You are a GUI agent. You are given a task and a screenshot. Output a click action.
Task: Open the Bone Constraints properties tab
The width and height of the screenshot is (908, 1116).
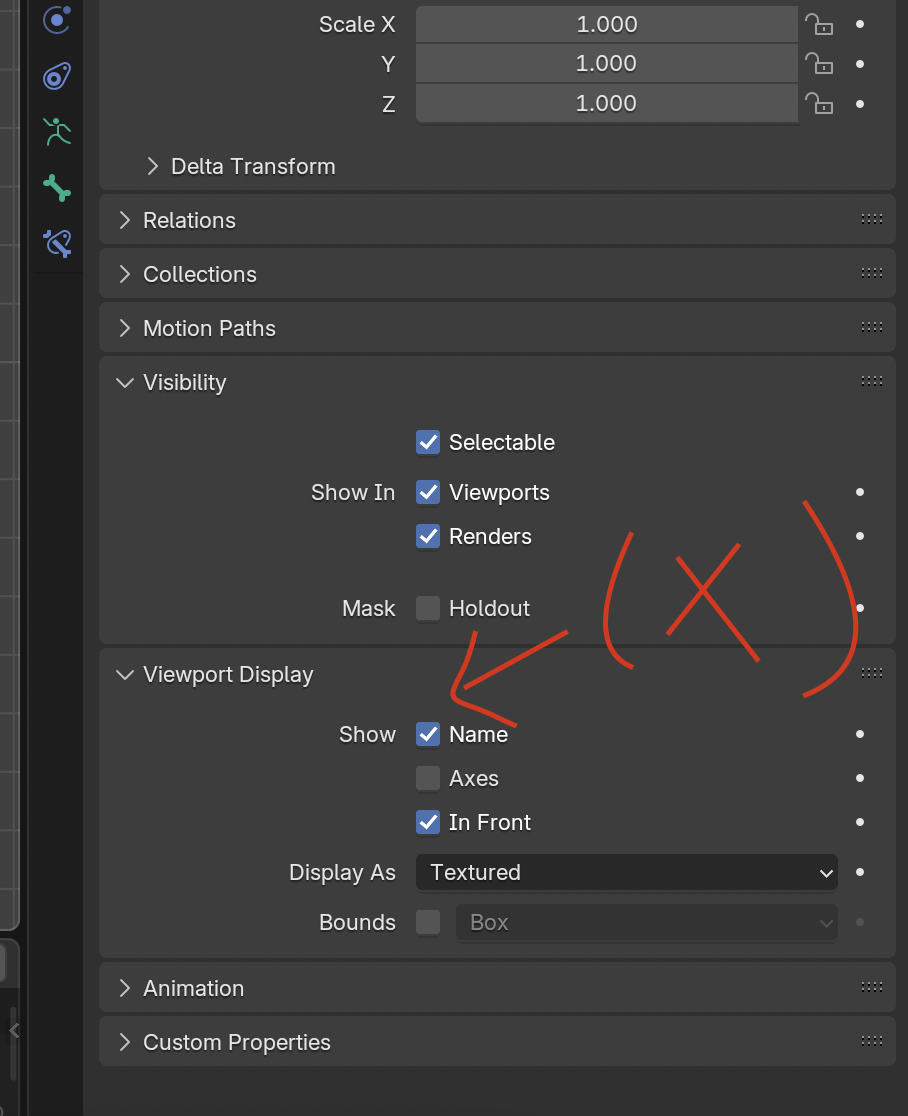(57, 243)
